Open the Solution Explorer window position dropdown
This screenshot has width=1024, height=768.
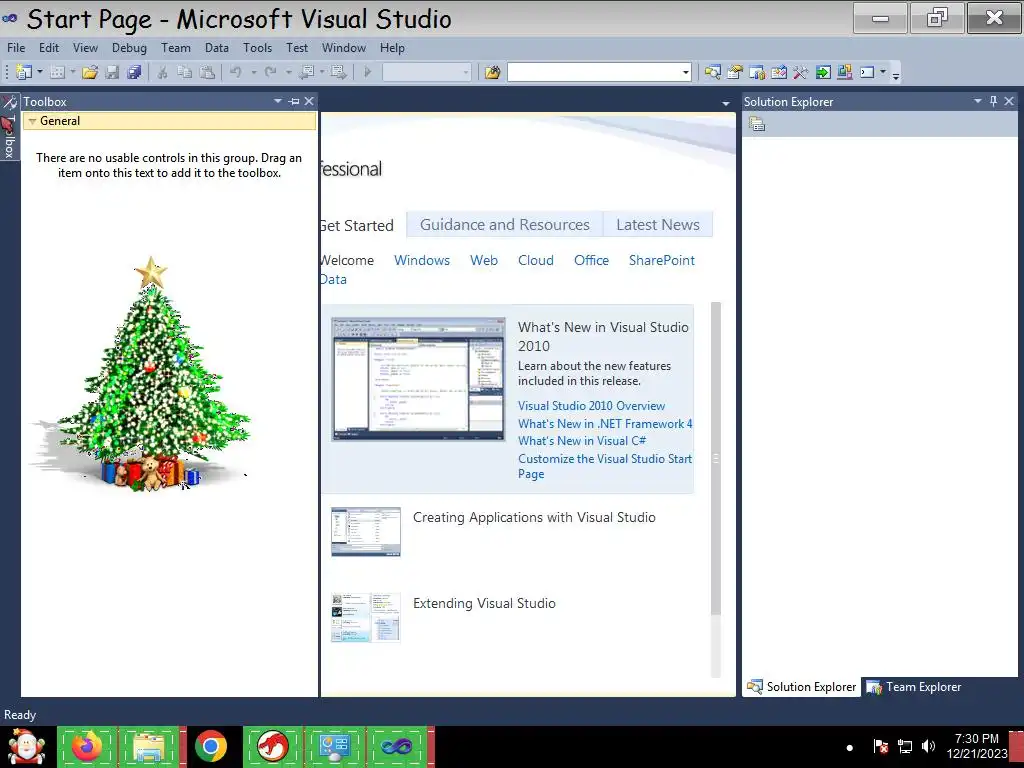click(978, 101)
